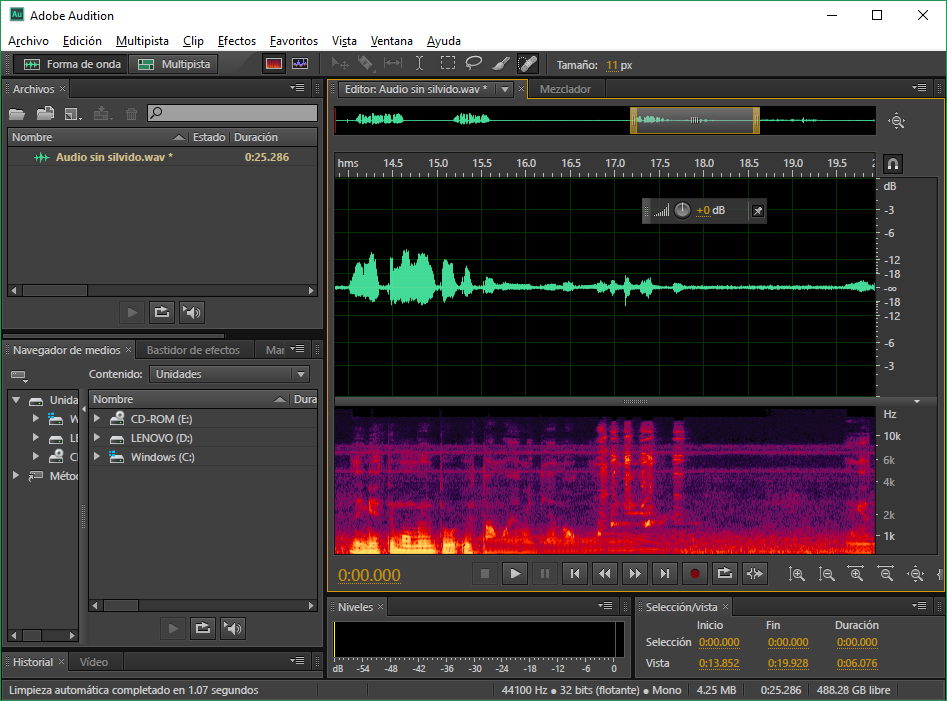Click the Rewind transport button
The height and width of the screenshot is (701, 947).
[605, 574]
